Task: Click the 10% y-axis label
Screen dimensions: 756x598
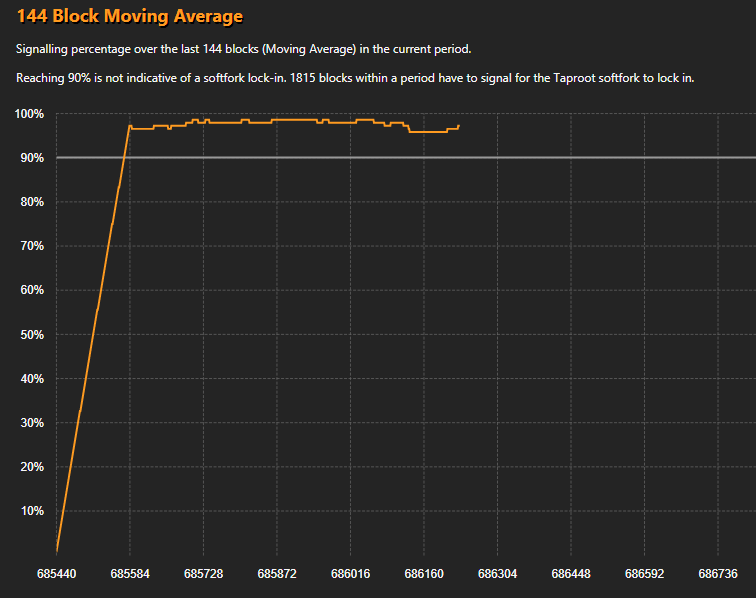Action: pos(32,511)
